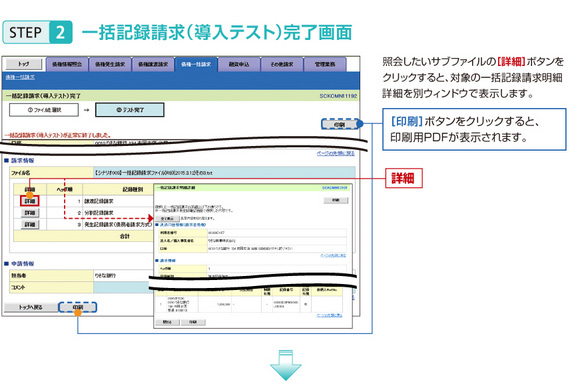580x388 pixels.
Task: Select the 債権譲渡請求 tab
Action: pyautogui.click(x=153, y=64)
